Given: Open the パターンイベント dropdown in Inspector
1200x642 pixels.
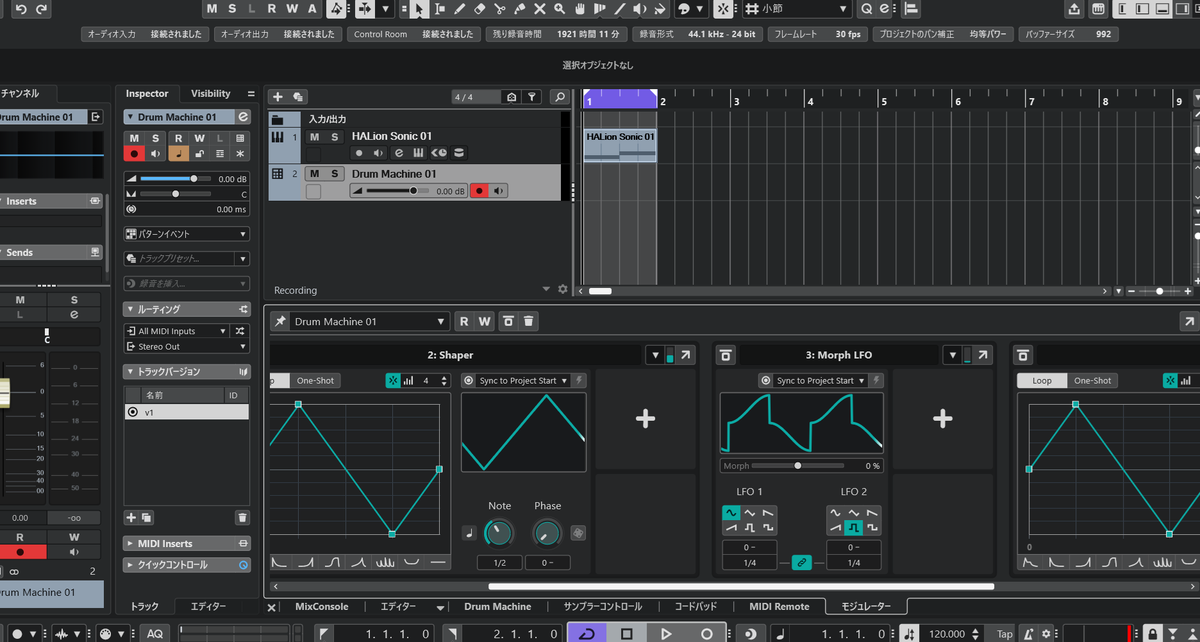Looking at the screenshot, I should pos(186,233).
